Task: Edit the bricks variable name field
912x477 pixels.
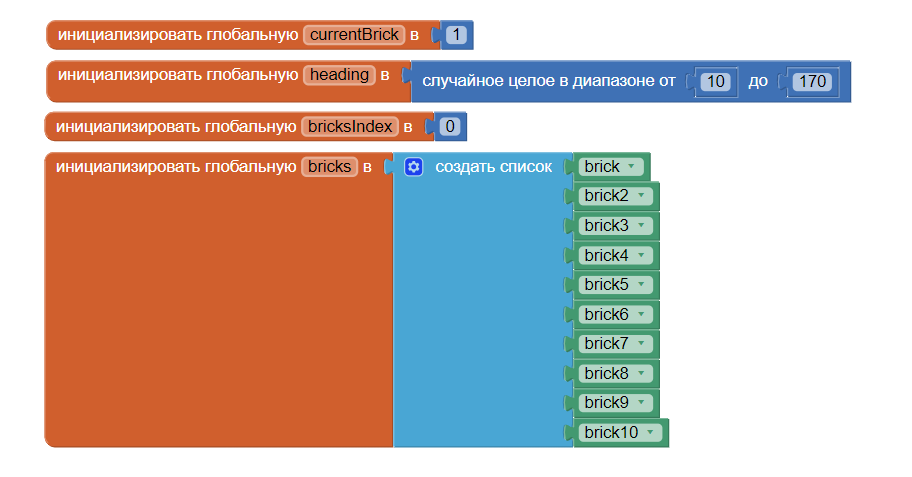Action: click(x=329, y=167)
